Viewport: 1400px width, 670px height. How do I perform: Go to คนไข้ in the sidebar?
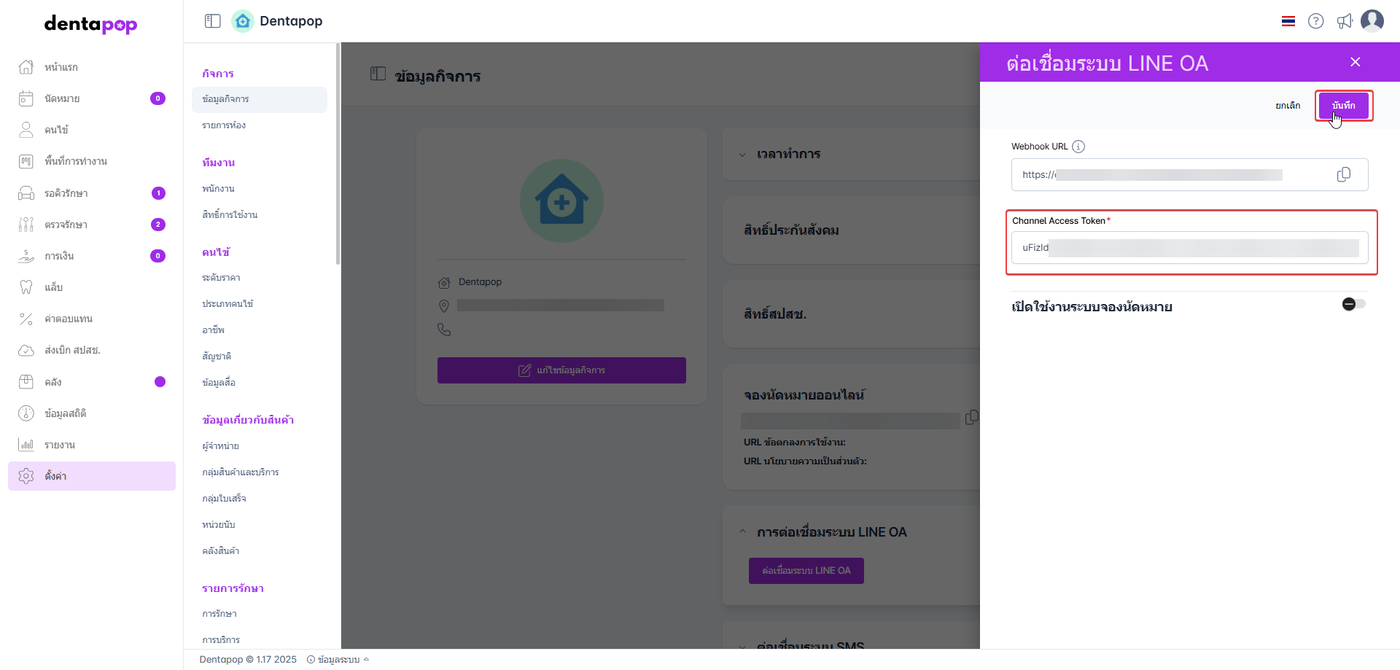click(x=56, y=130)
